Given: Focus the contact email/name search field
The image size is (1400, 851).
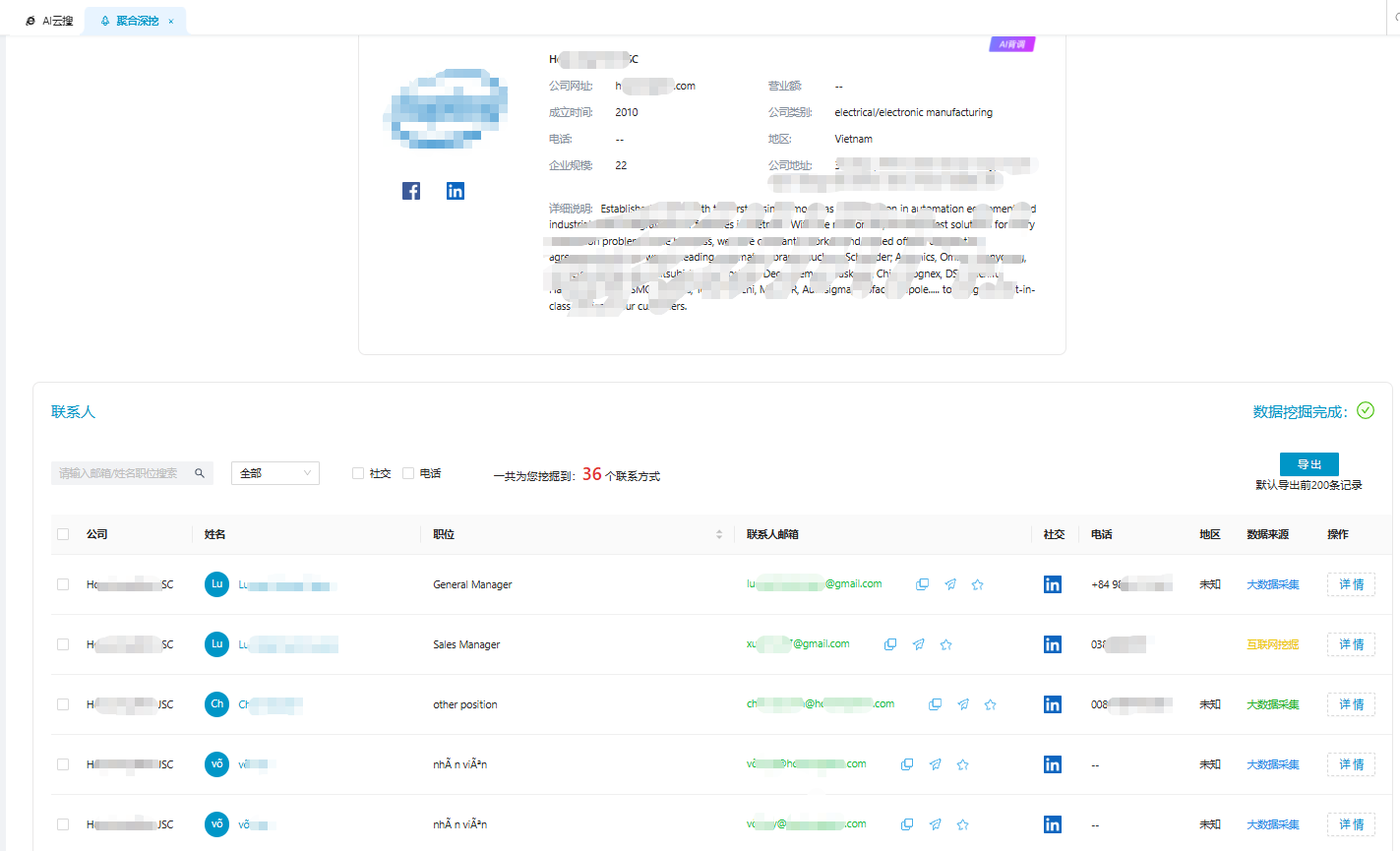Looking at the screenshot, I should [120, 473].
